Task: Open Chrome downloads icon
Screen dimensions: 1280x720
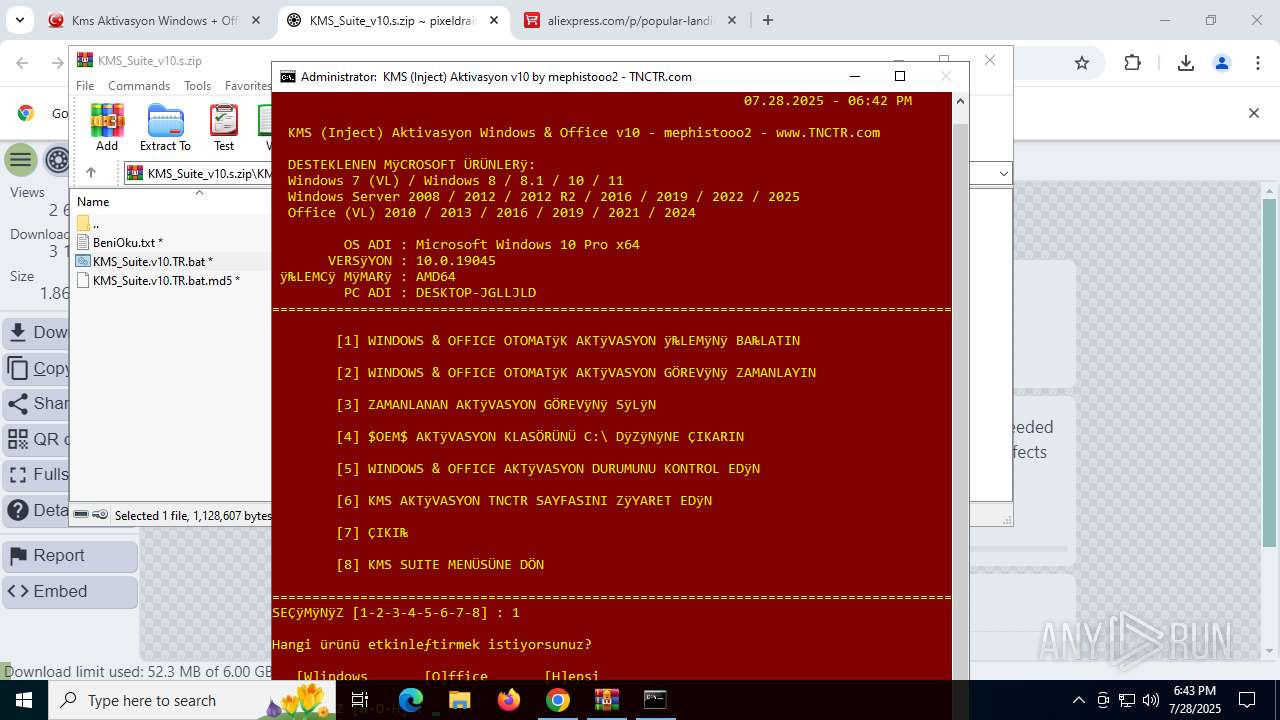Action: click(x=1186, y=63)
